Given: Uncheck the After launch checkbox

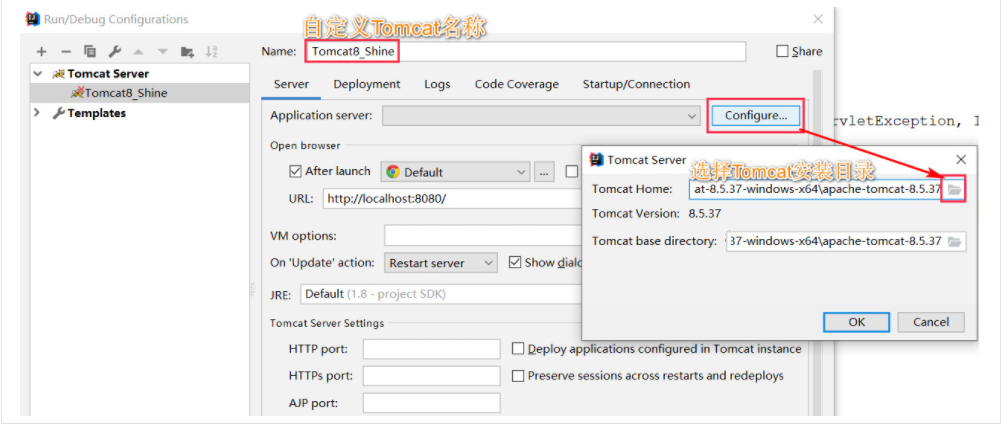Looking at the screenshot, I should [296, 171].
